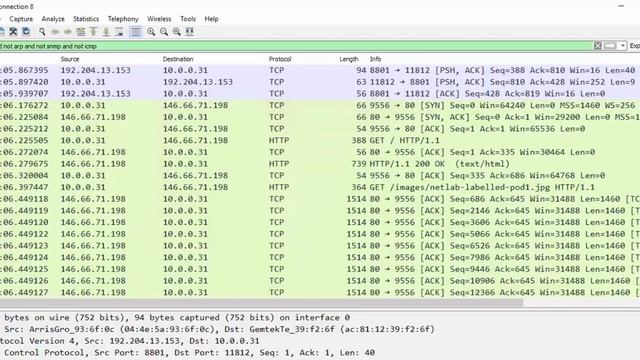The height and width of the screenshot is (360, 640).
Task: Sort by the Protocol column header
Action: [x=280, y=59]
